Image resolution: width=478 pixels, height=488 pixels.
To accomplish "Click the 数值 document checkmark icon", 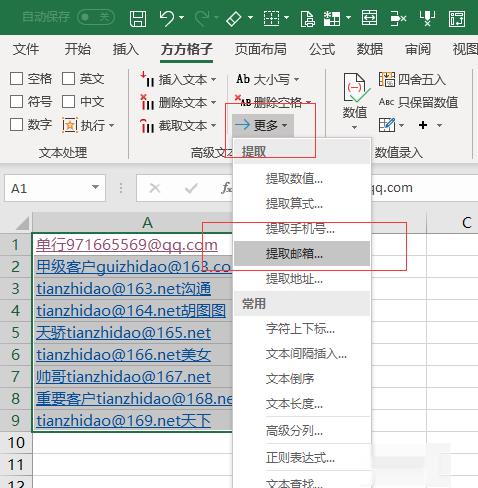I will coord(355,88).
